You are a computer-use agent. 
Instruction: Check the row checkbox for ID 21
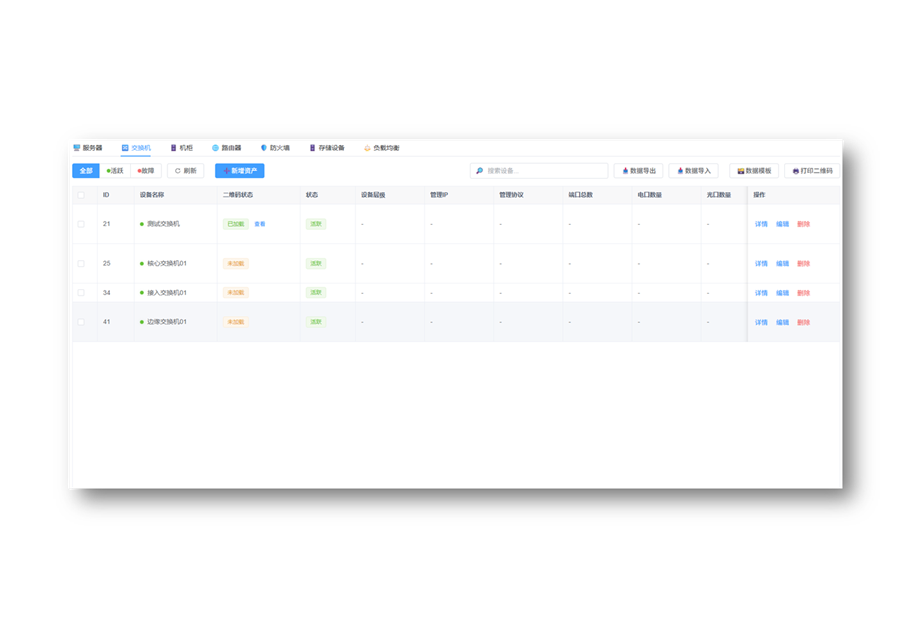click(81, 224)
